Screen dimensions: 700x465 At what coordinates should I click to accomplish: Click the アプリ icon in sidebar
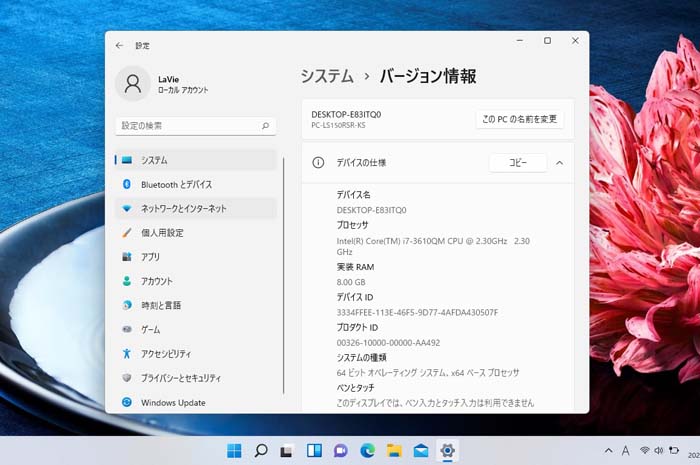[127, 257]
